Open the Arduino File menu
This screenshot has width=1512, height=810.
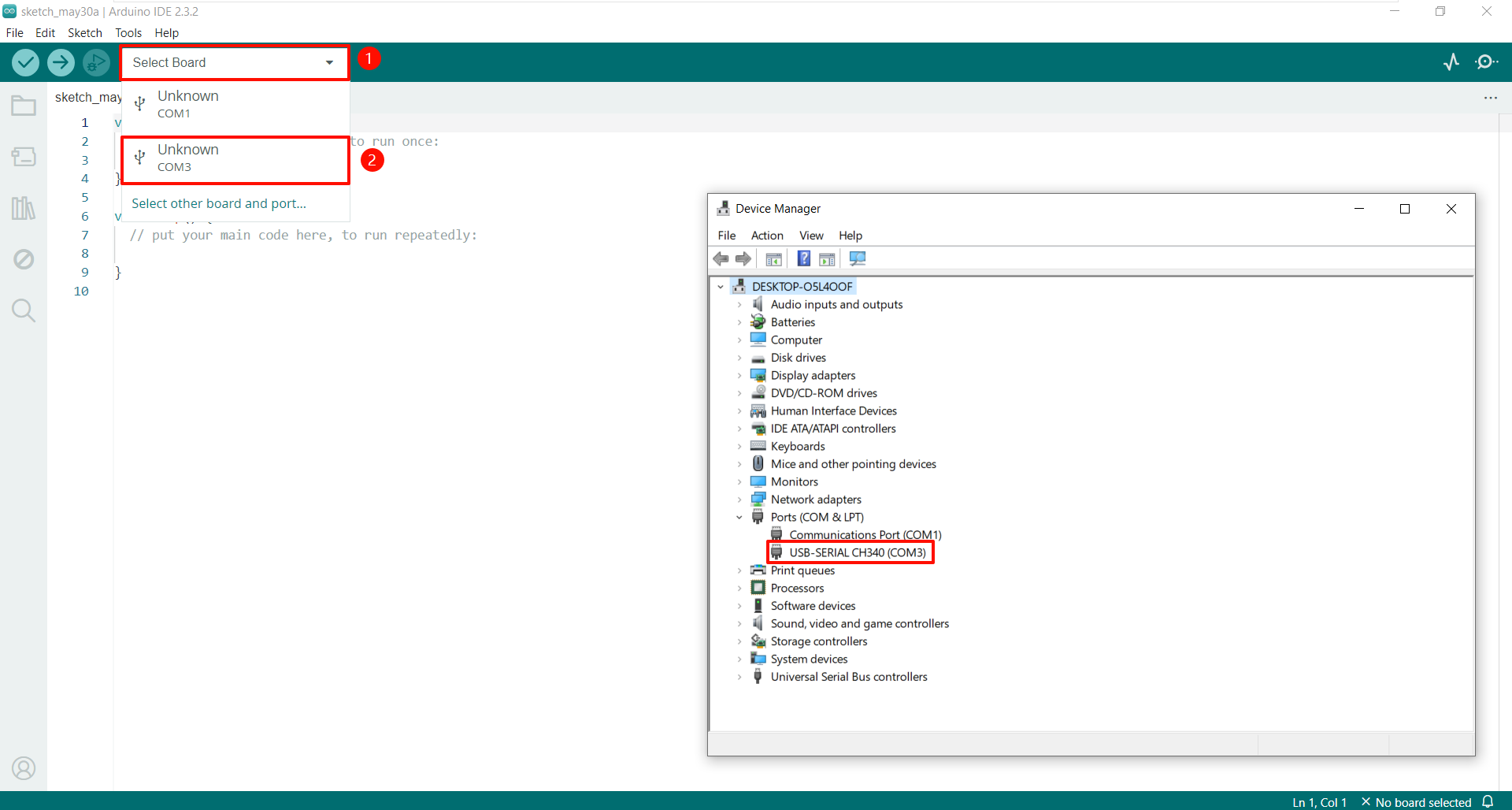pos(15,33)
